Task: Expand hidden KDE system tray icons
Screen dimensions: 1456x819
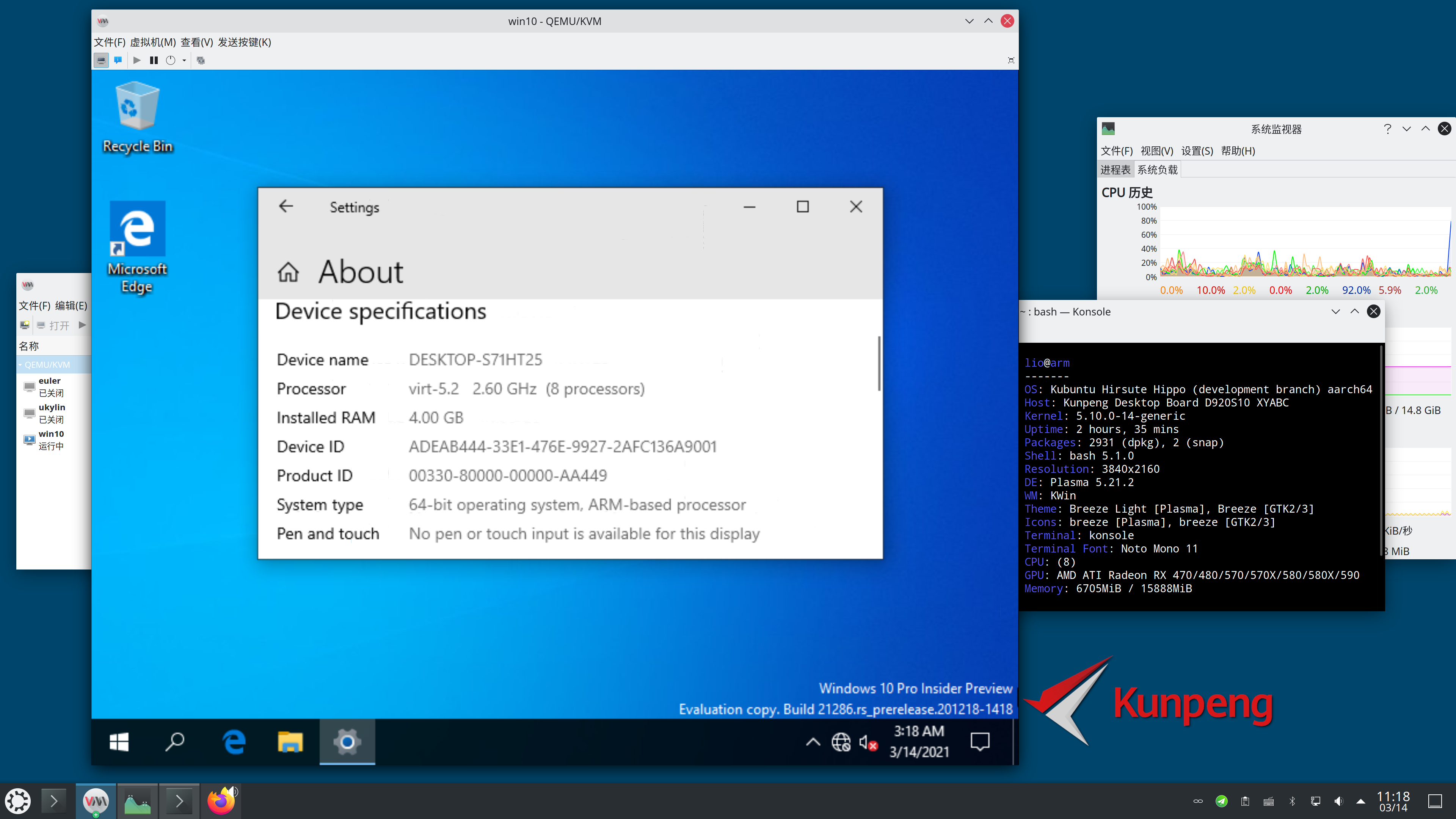Action: tap(1360, 801)
